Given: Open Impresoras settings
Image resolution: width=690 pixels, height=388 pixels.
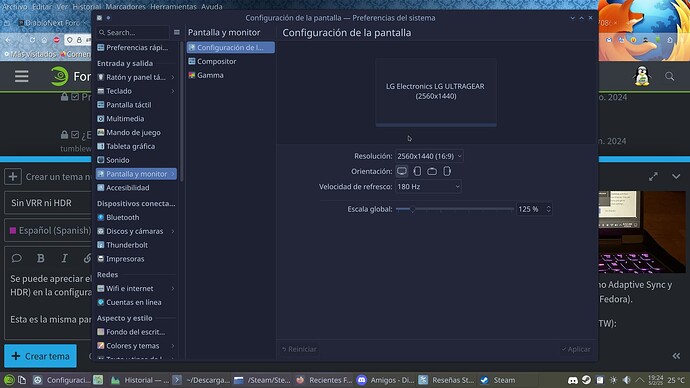Looking at the screenshot, I should tap(136, 259).
